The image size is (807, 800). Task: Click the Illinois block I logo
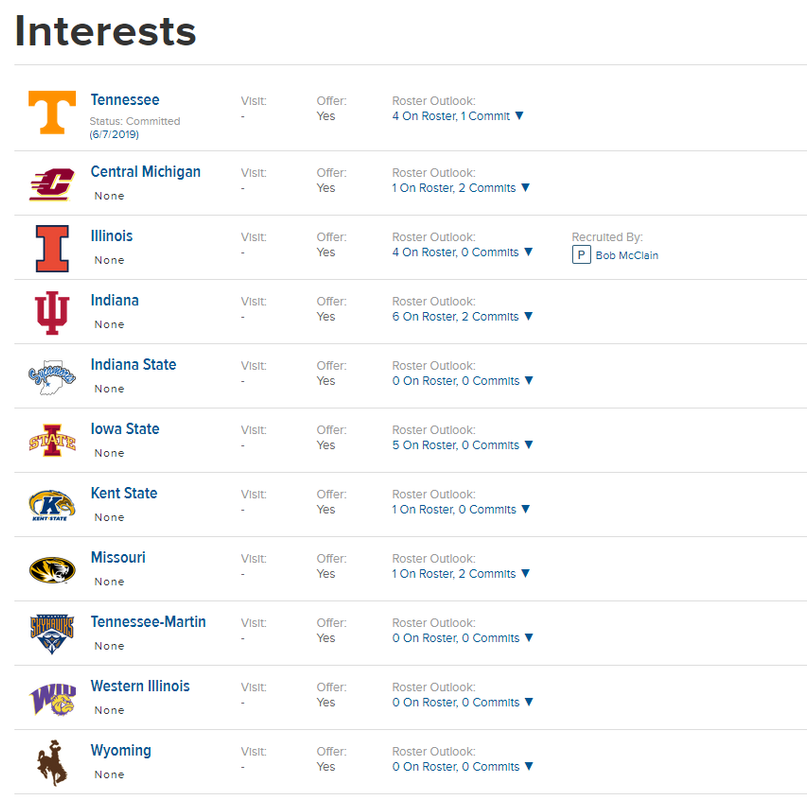[x=52, y=248]
